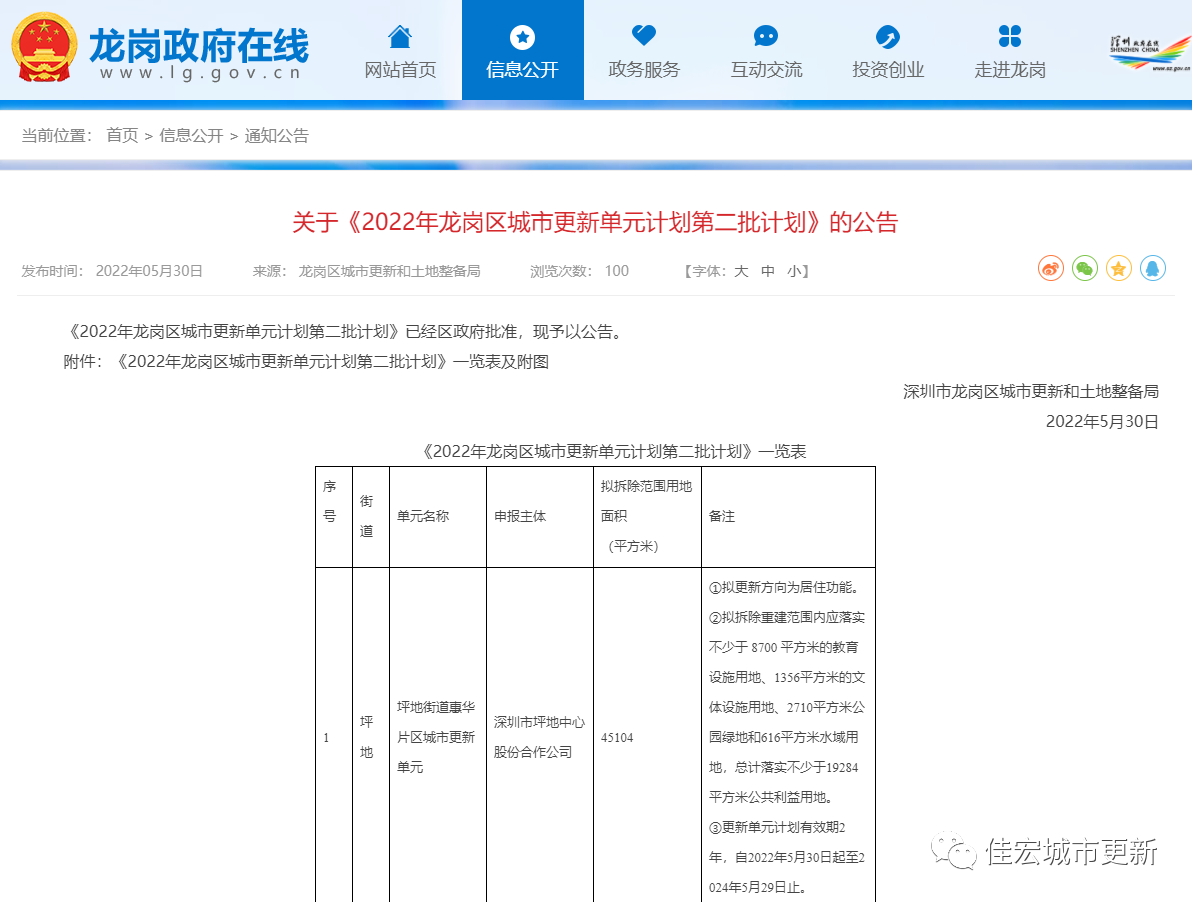
Task: Open 信息公开 in the breadcrumb path
Action: tap(191, 136)
